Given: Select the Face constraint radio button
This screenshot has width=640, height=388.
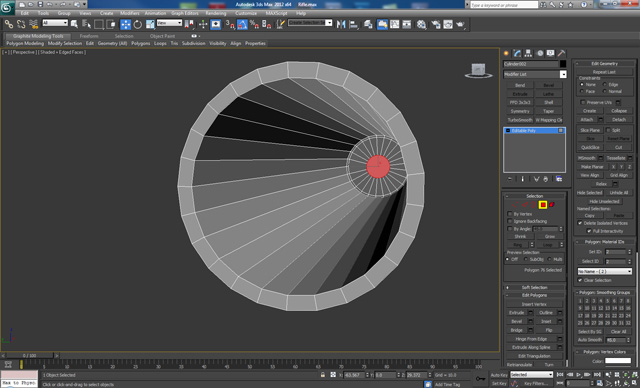Looking at the screenshot, I should click(x=582, y=91).
